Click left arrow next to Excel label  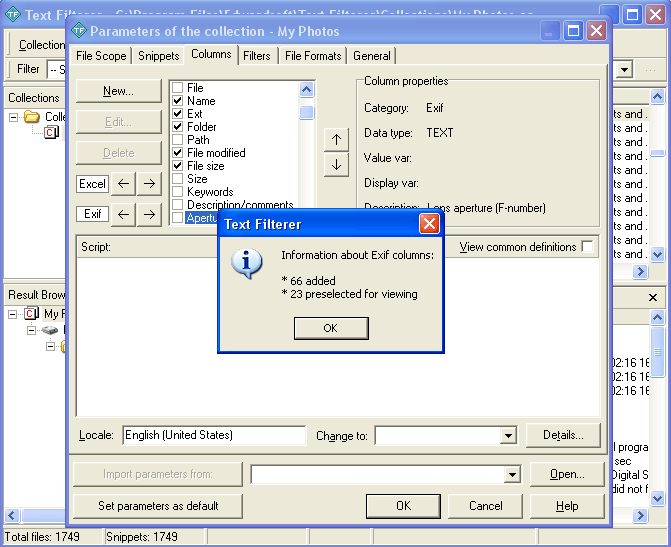(122, 183)
